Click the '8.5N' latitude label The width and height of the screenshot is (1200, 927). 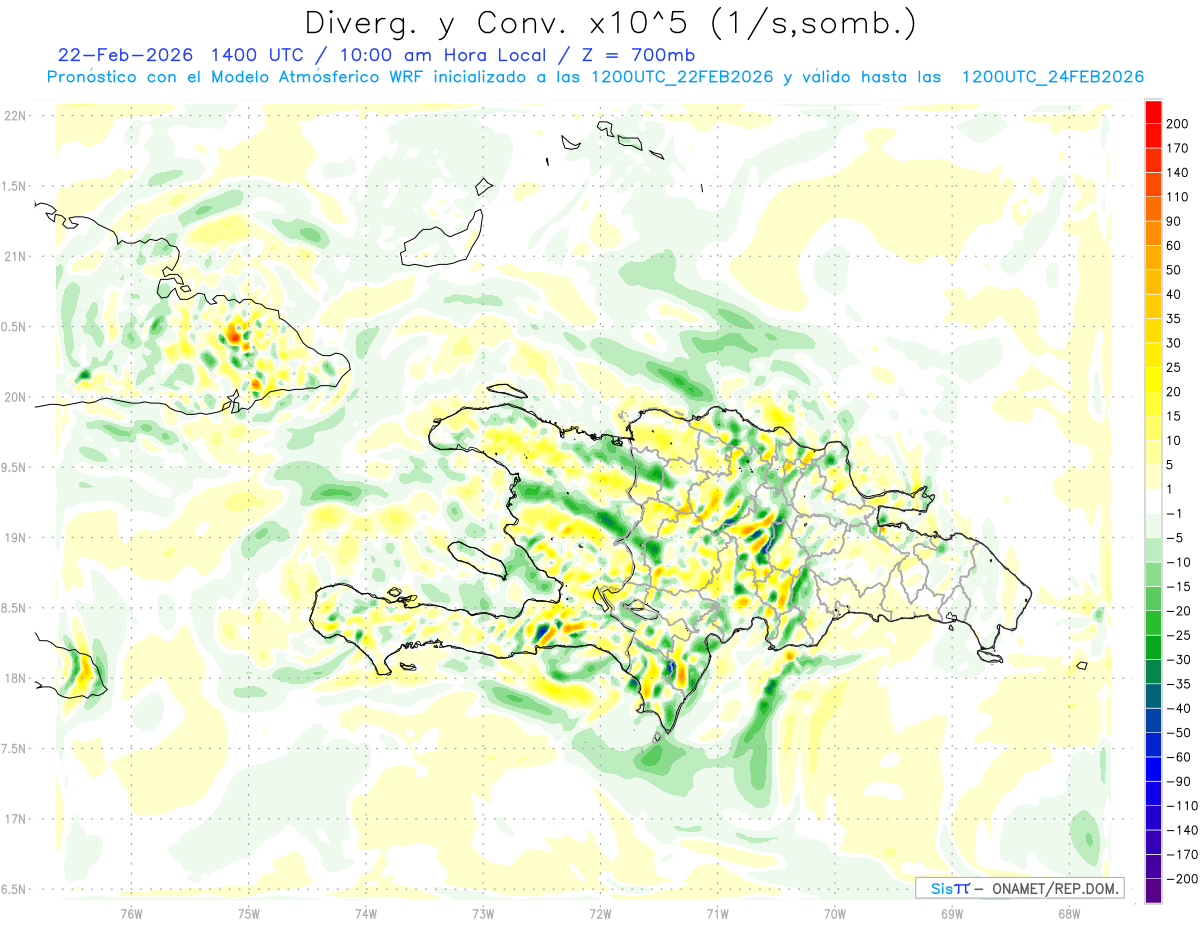tap(14, 608)
